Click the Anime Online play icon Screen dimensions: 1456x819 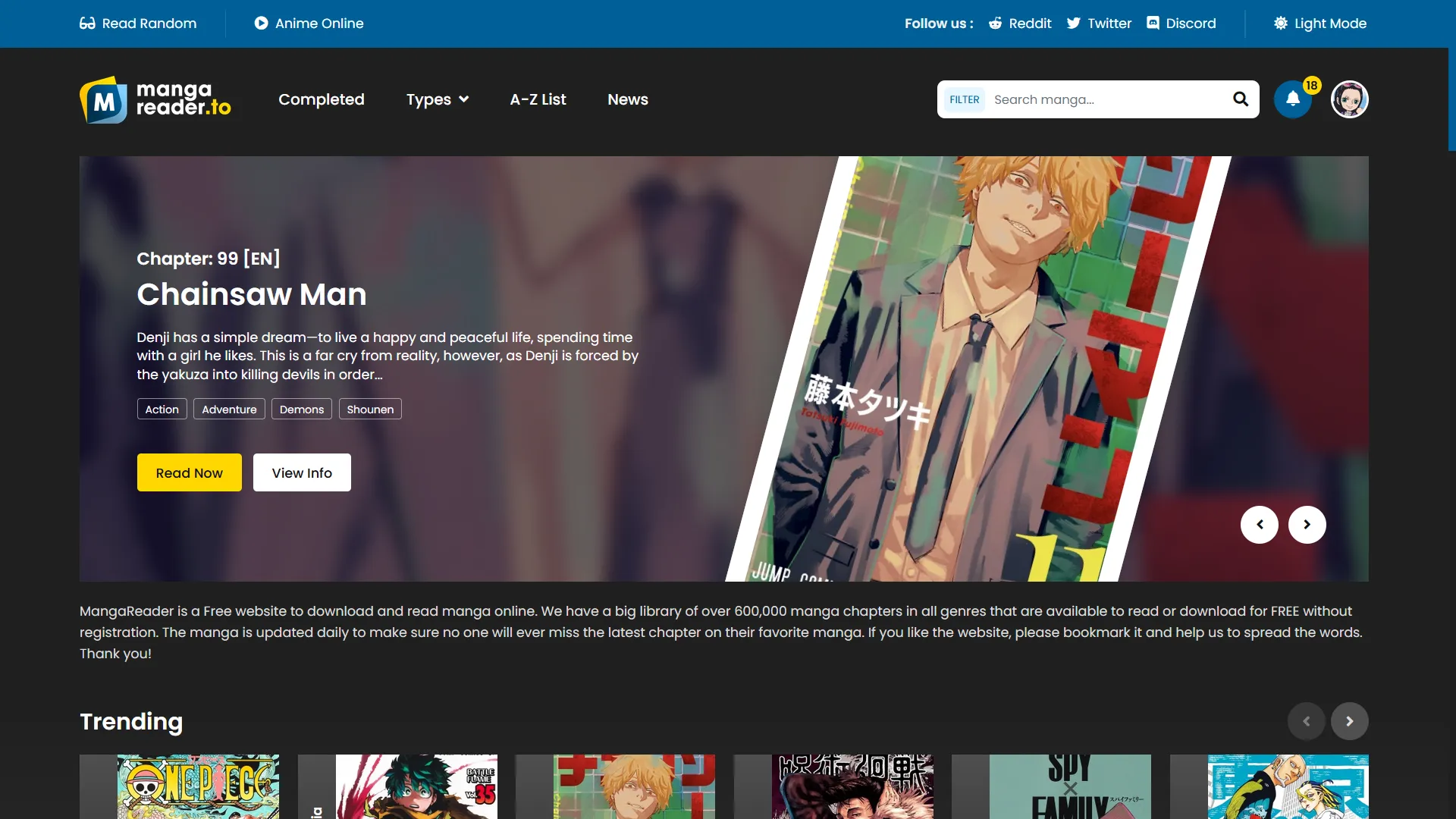pos(261,24)
